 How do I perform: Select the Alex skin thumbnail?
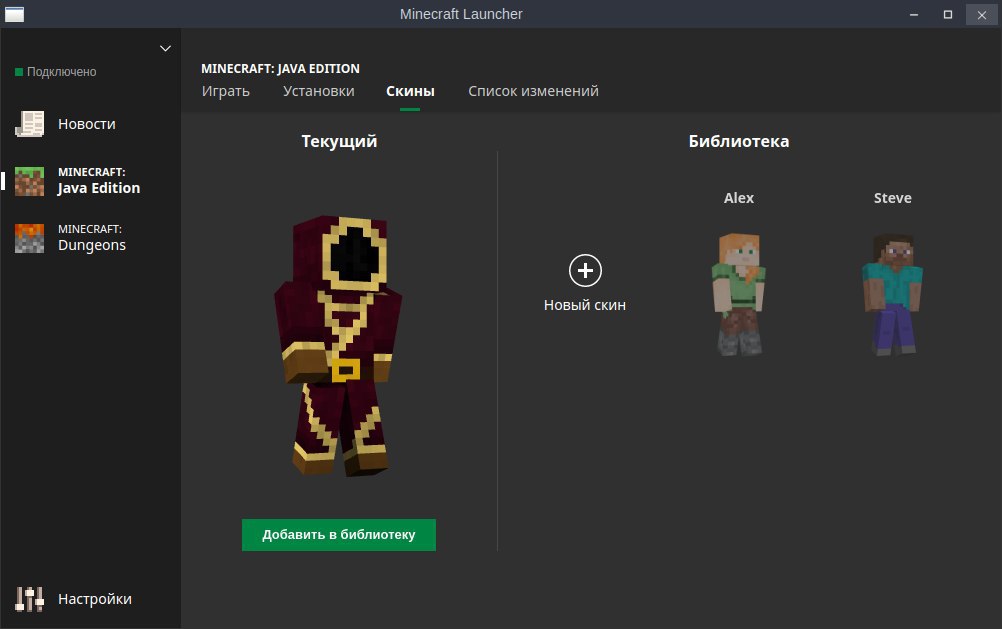(x=739, y=294)
